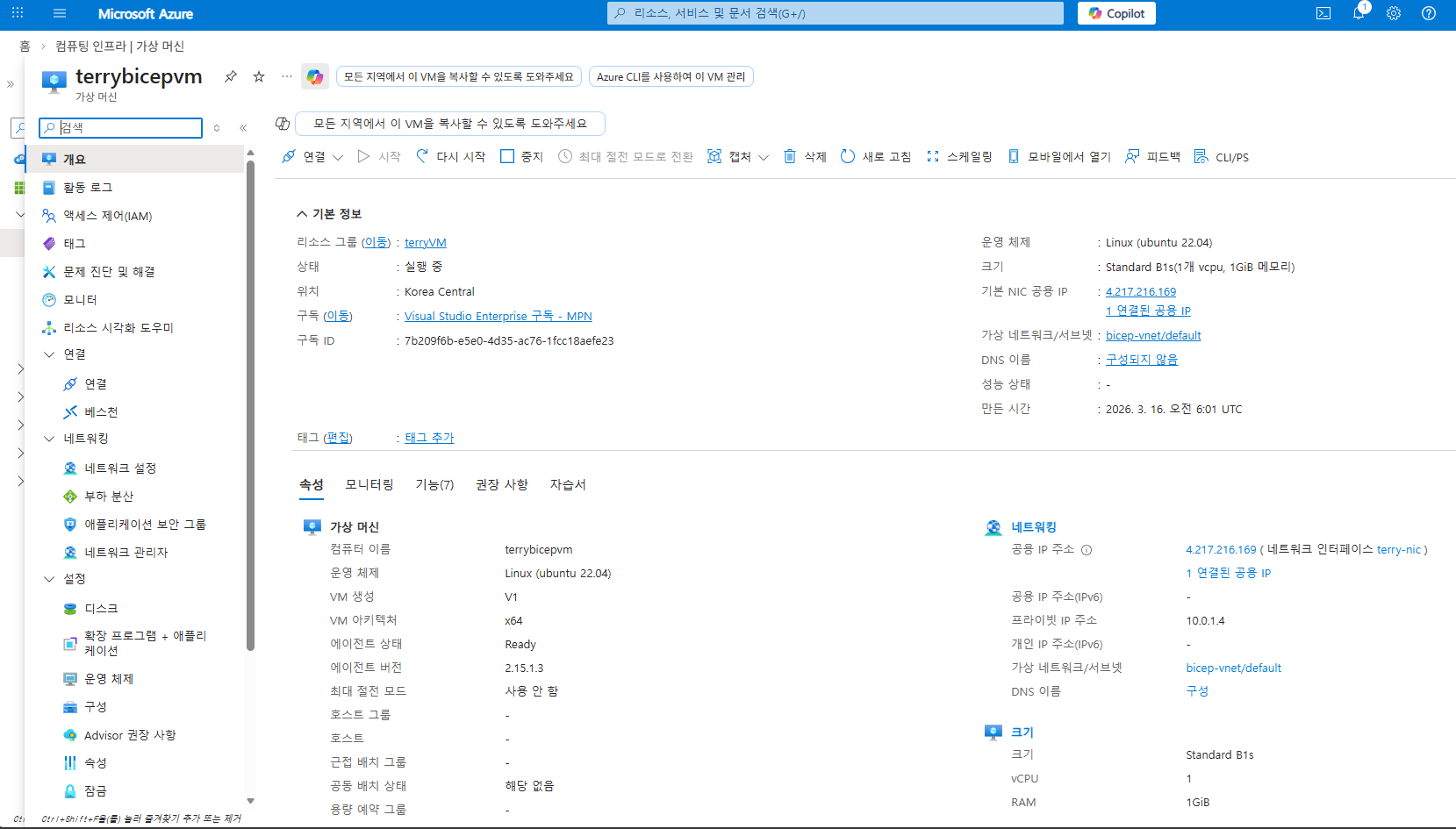Open portal settings gear
The height and width of the screenshot is (829, 1456).
click(1394, 13)
